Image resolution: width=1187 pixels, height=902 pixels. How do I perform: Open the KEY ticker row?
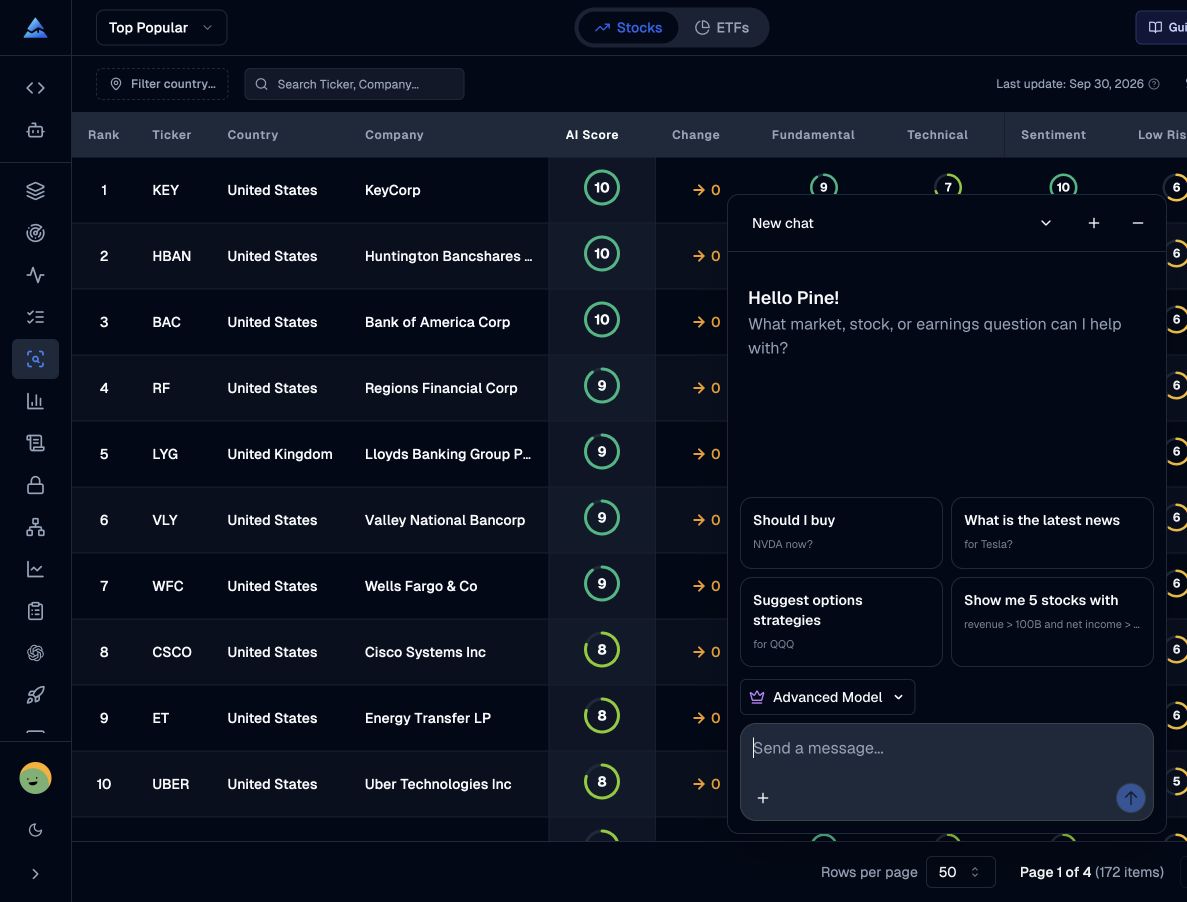(x=166, y=190)
